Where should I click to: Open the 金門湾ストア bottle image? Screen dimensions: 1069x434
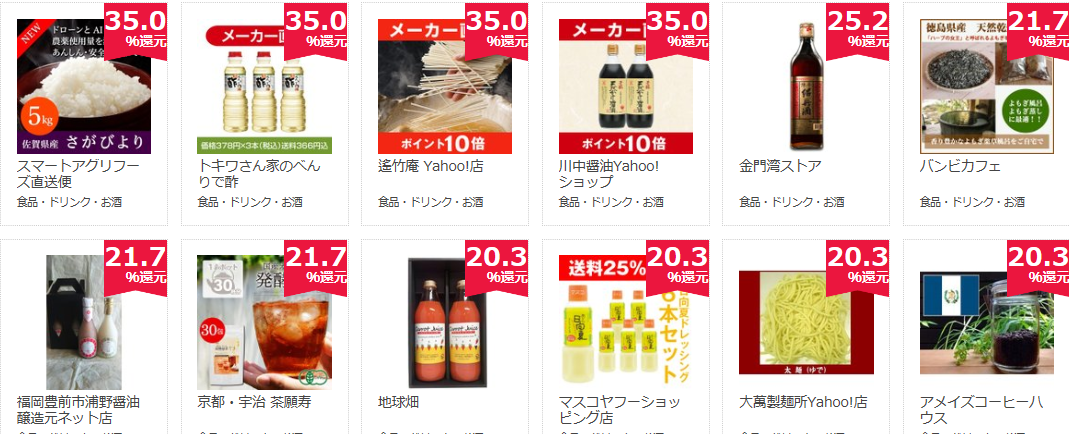tap(807, 87)
